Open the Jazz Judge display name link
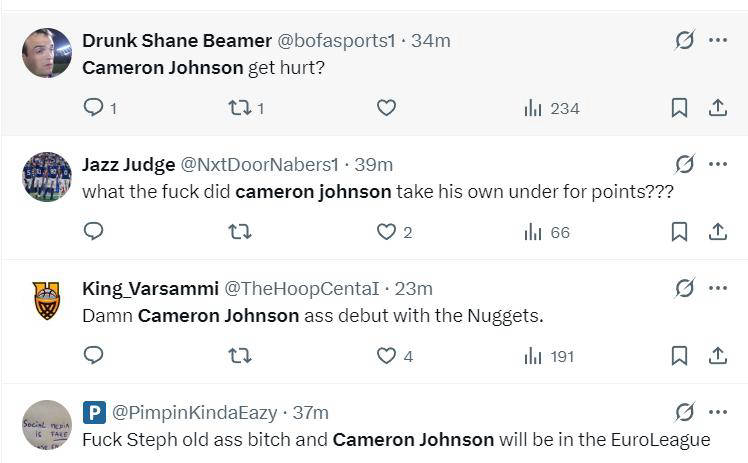This screenshot has width=748, height=463. click(127, 164)
